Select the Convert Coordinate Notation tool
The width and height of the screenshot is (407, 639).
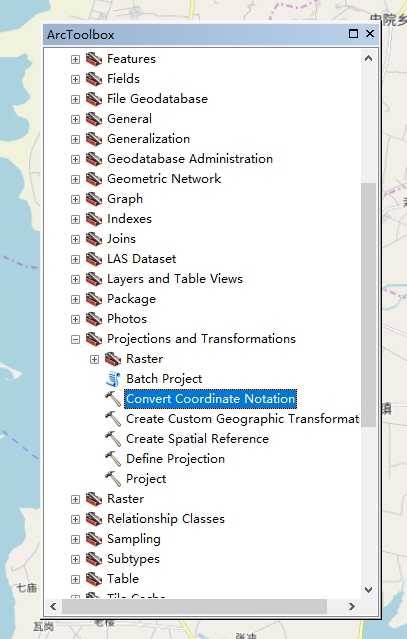pyautogui.click(x=211, y=399)
